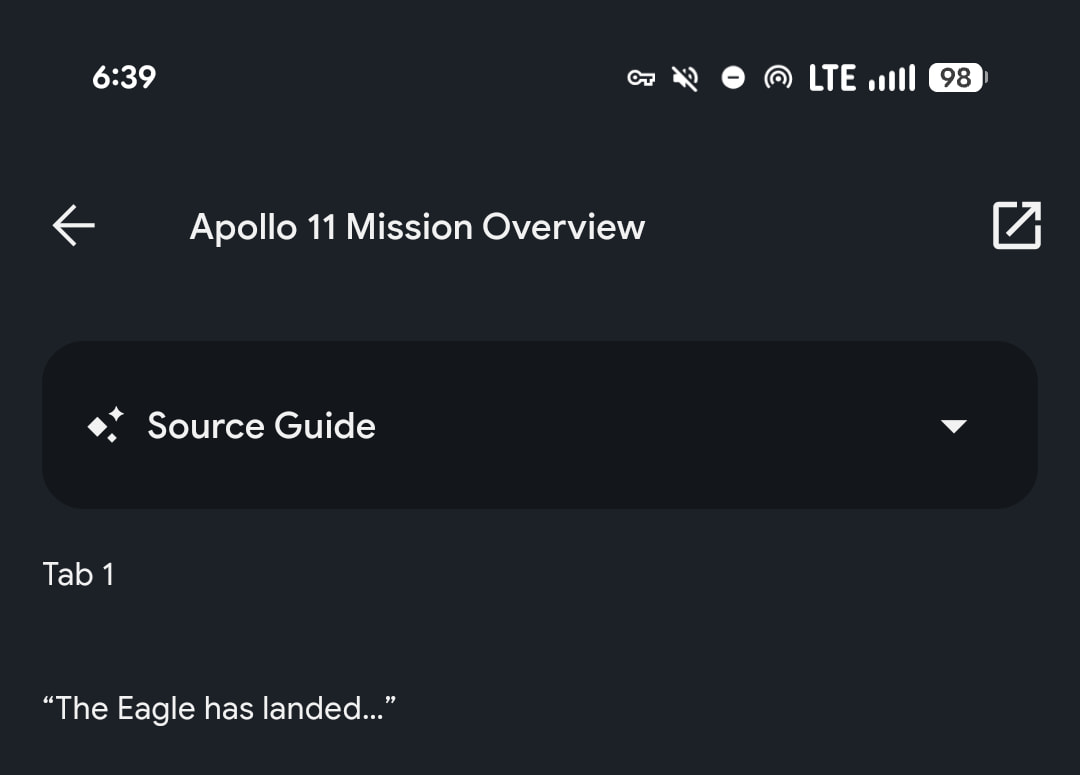1080x775 pixels.
Task: Click "The Eagle has landed…" text
Action: point(219,709)
